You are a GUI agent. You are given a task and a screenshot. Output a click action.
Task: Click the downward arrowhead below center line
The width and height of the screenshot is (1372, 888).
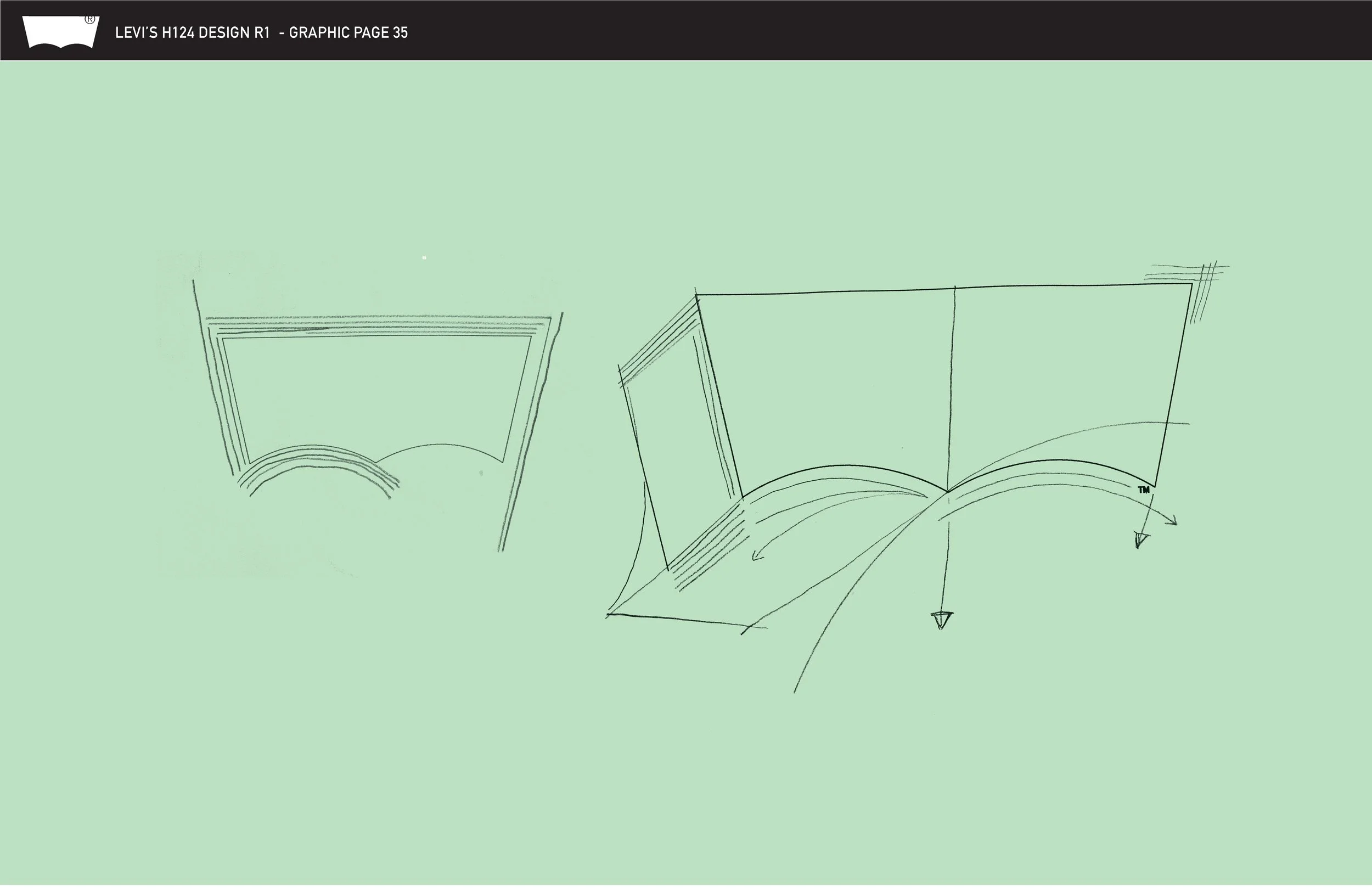click(941, 620)
